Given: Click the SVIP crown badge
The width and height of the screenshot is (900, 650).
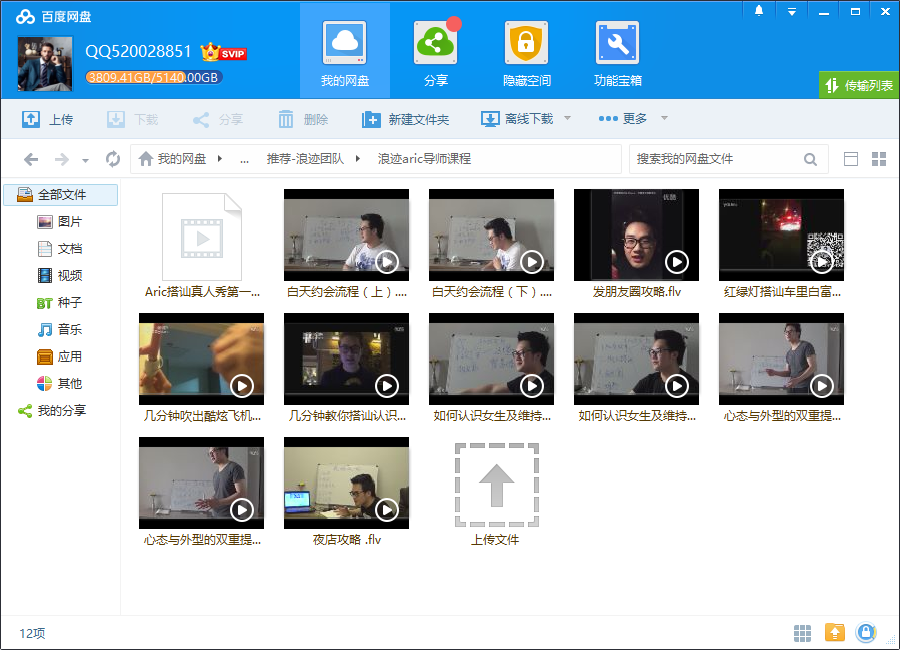Looking at the screenshot, I should [x=223, y=52].
